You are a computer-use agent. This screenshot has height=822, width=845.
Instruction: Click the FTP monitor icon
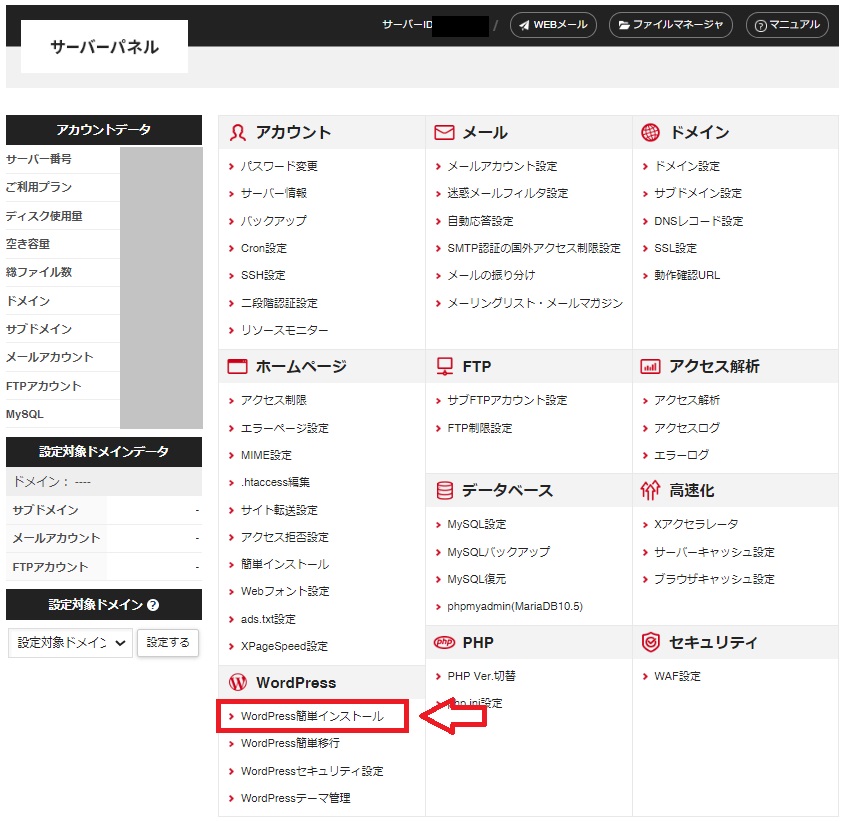pos(445,367)
